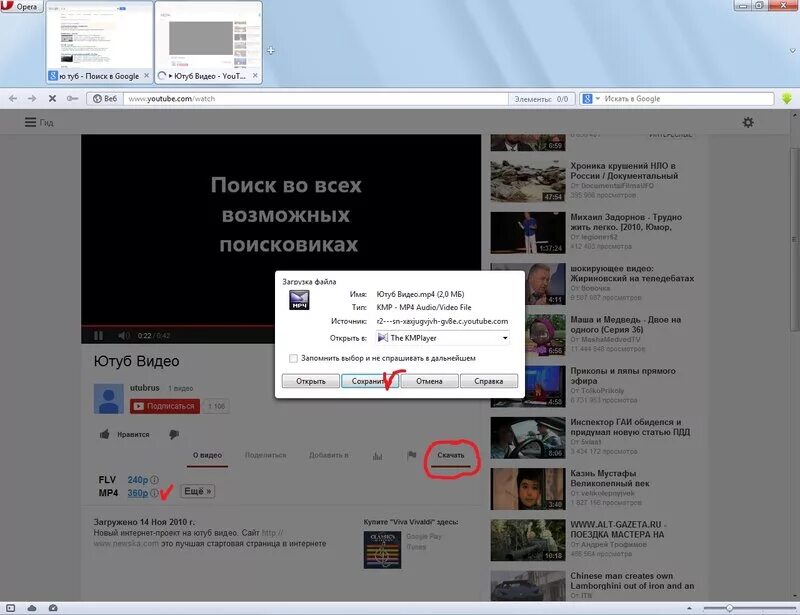Open Михаил Задорнов video title
This screenshot has width=800, height=615.
(626, 222)
